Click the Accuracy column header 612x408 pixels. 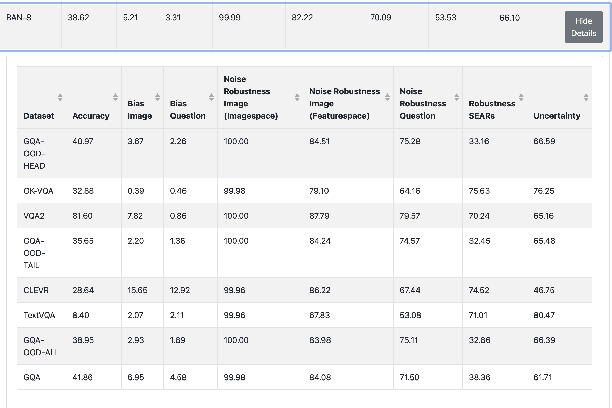click(91, 116)
